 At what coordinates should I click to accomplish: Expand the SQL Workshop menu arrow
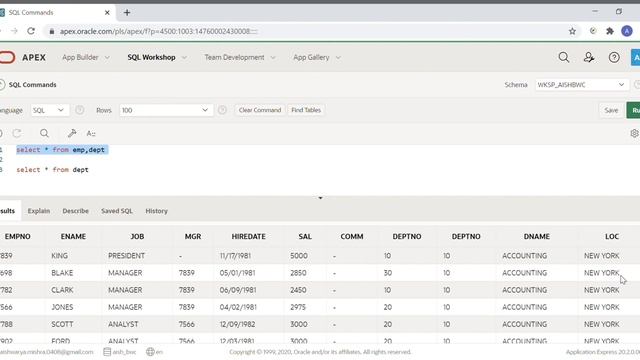pyautogui.click(x=184, y=58)
